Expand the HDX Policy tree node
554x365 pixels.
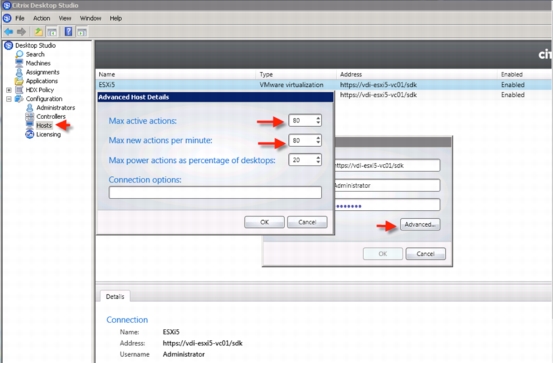coord(9,90)
